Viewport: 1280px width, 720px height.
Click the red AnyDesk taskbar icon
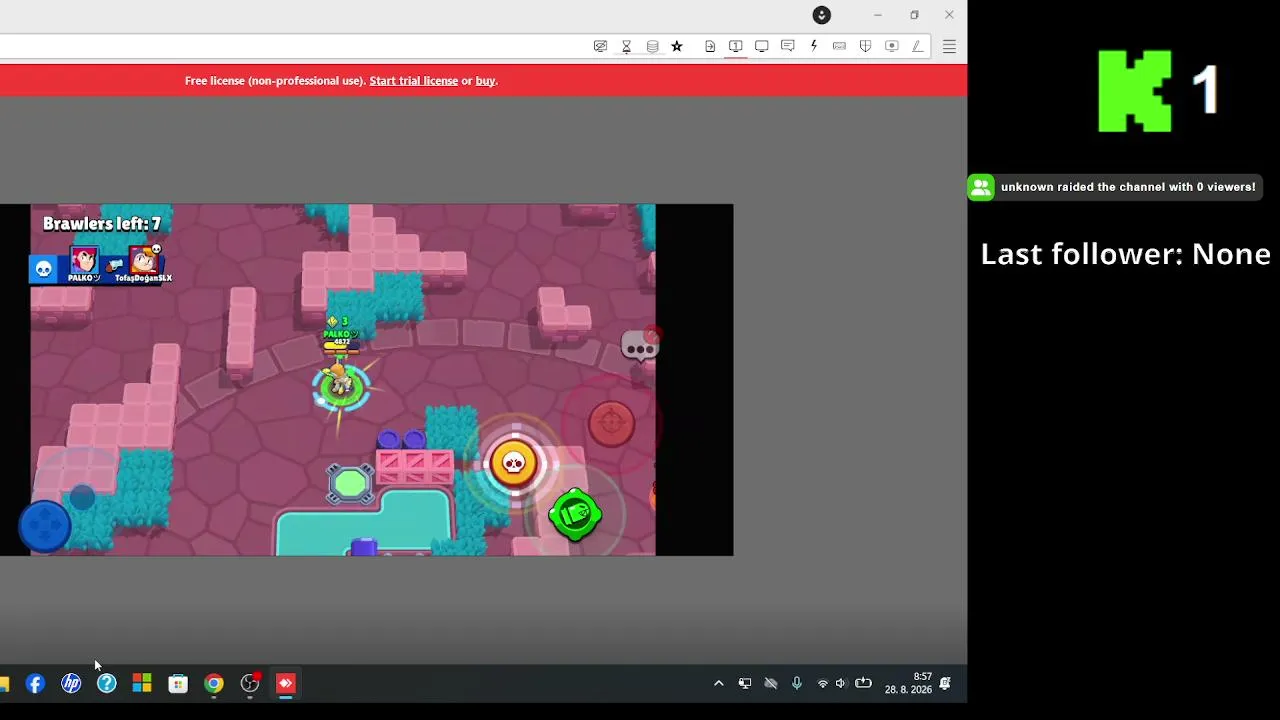coord(286,684)
